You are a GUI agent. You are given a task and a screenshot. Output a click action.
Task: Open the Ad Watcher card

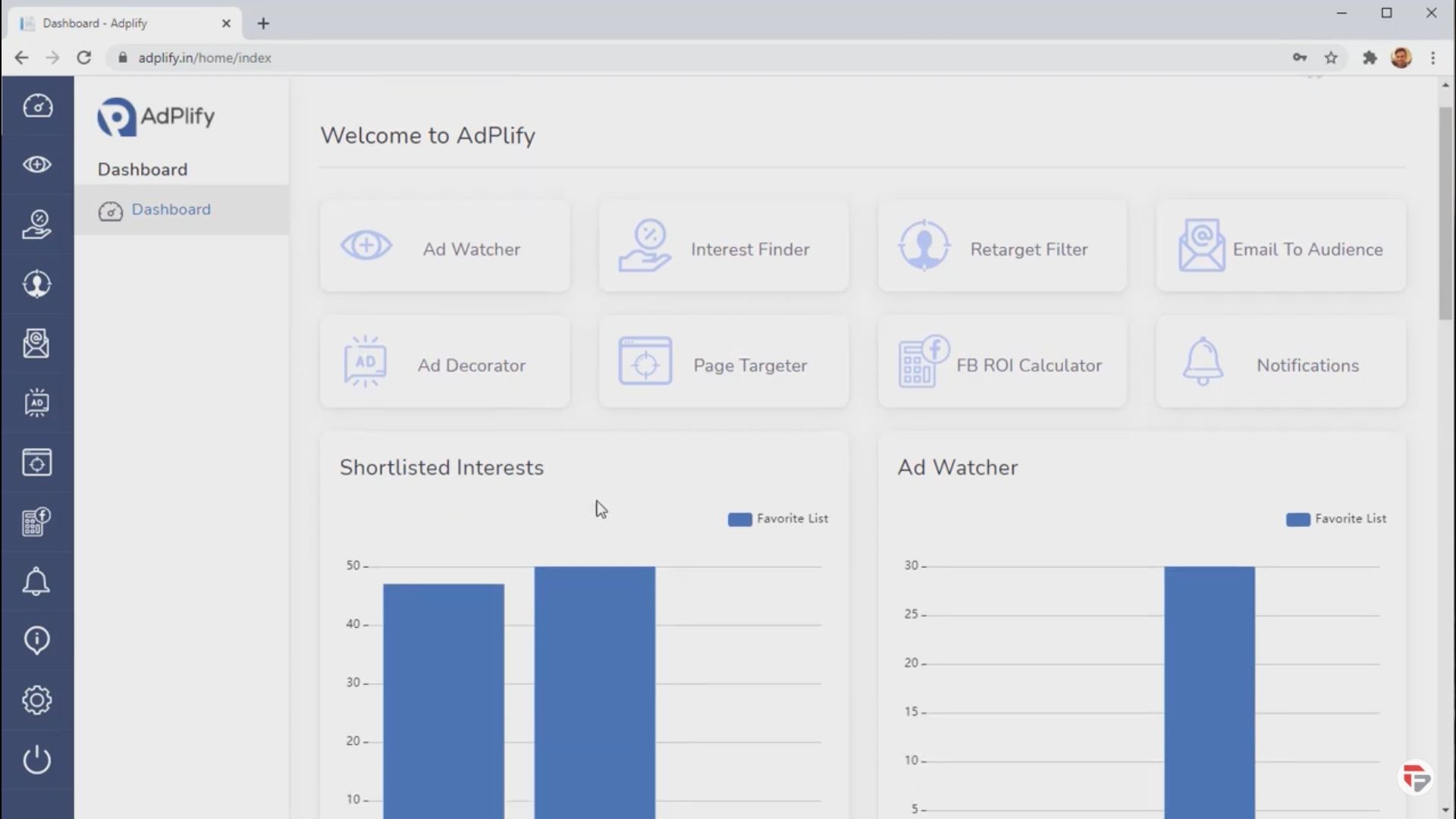coord(444,247)
